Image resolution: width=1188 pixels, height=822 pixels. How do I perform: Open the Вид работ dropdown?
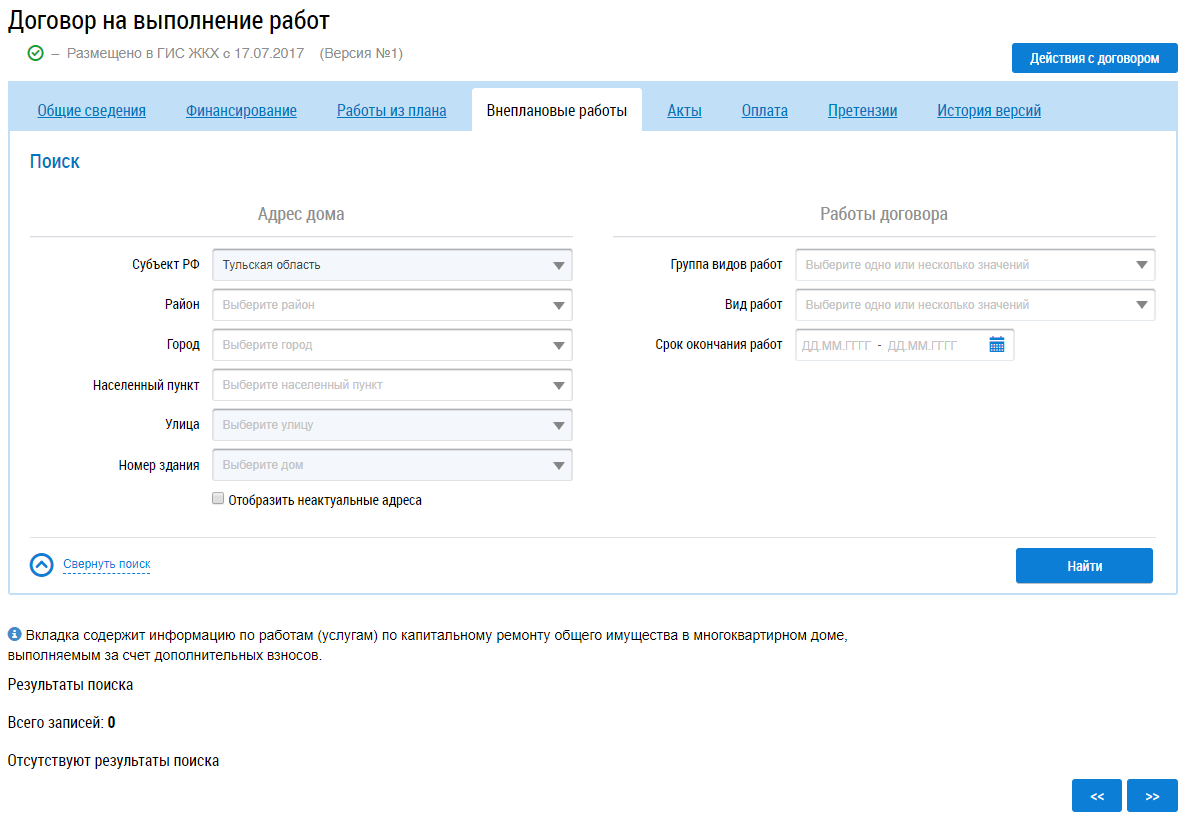[x=975, y=305]
